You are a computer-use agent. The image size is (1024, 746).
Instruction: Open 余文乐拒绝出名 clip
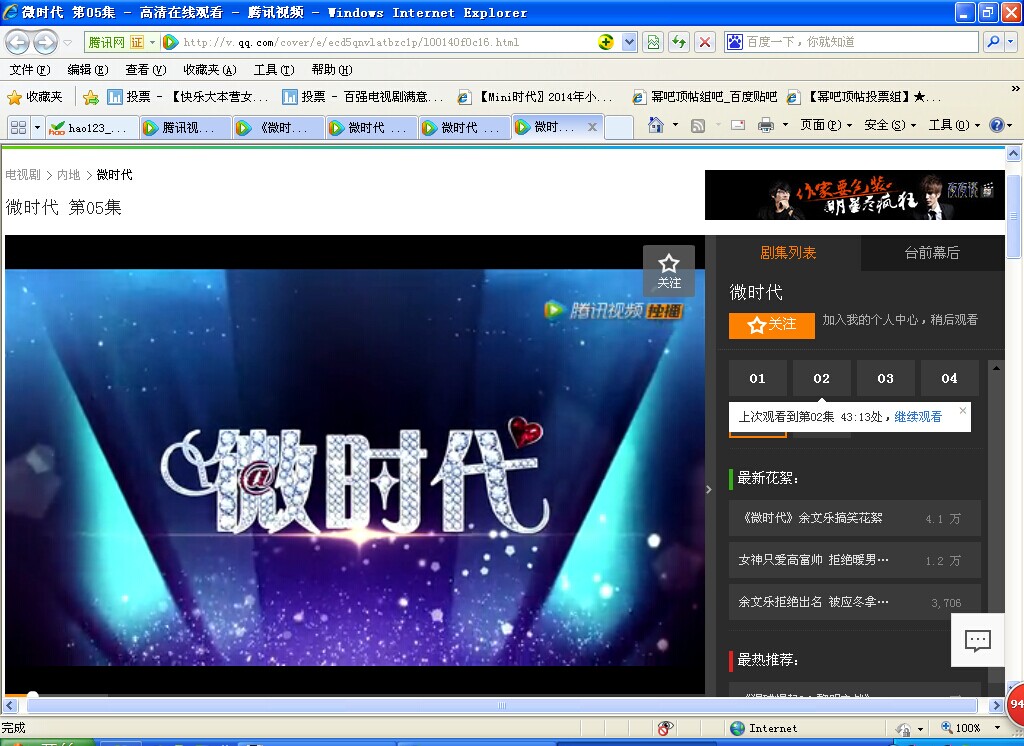[855, 602]
